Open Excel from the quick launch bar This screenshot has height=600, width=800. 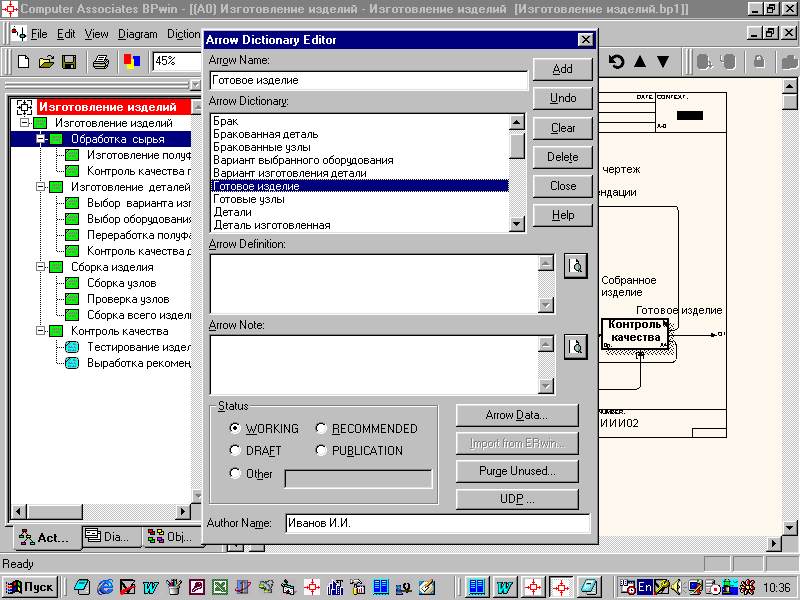[x=220, y=587]
